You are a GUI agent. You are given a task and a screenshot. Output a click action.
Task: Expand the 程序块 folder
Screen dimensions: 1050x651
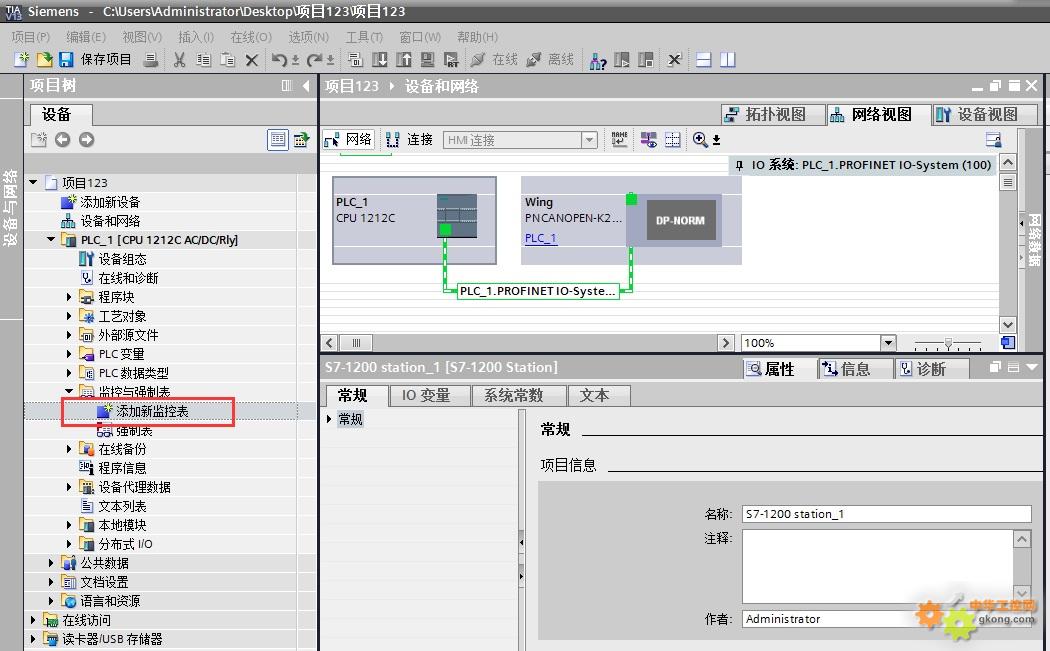[69, 297]
